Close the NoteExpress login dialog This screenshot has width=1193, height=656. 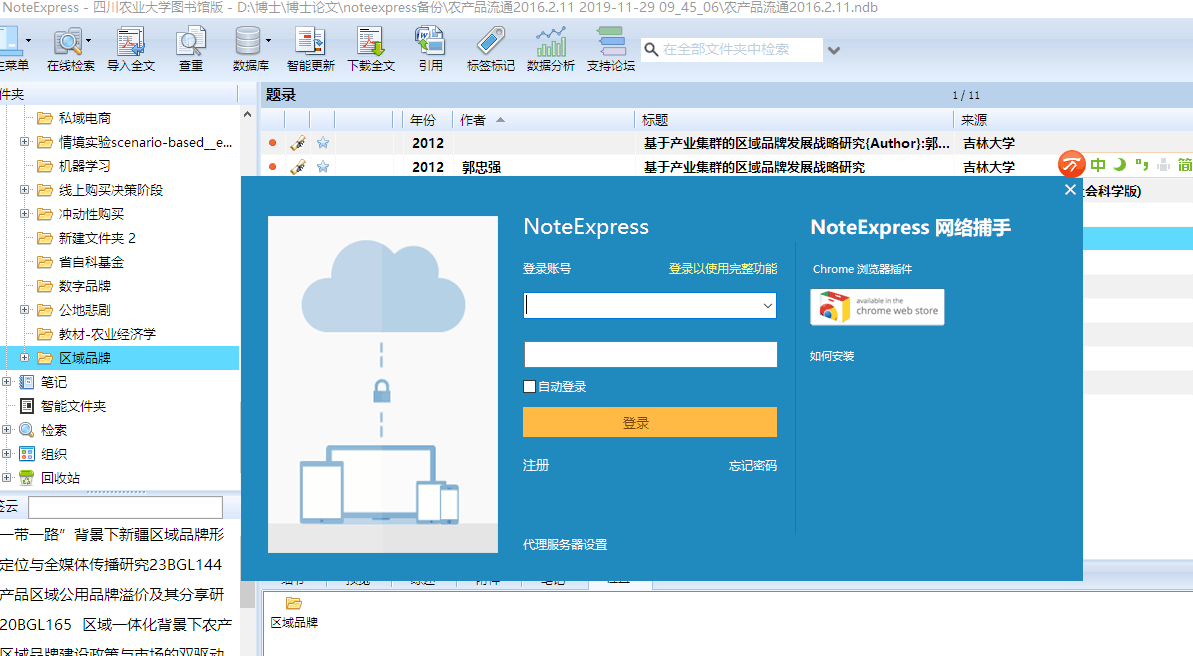[x=1070, y=189]
